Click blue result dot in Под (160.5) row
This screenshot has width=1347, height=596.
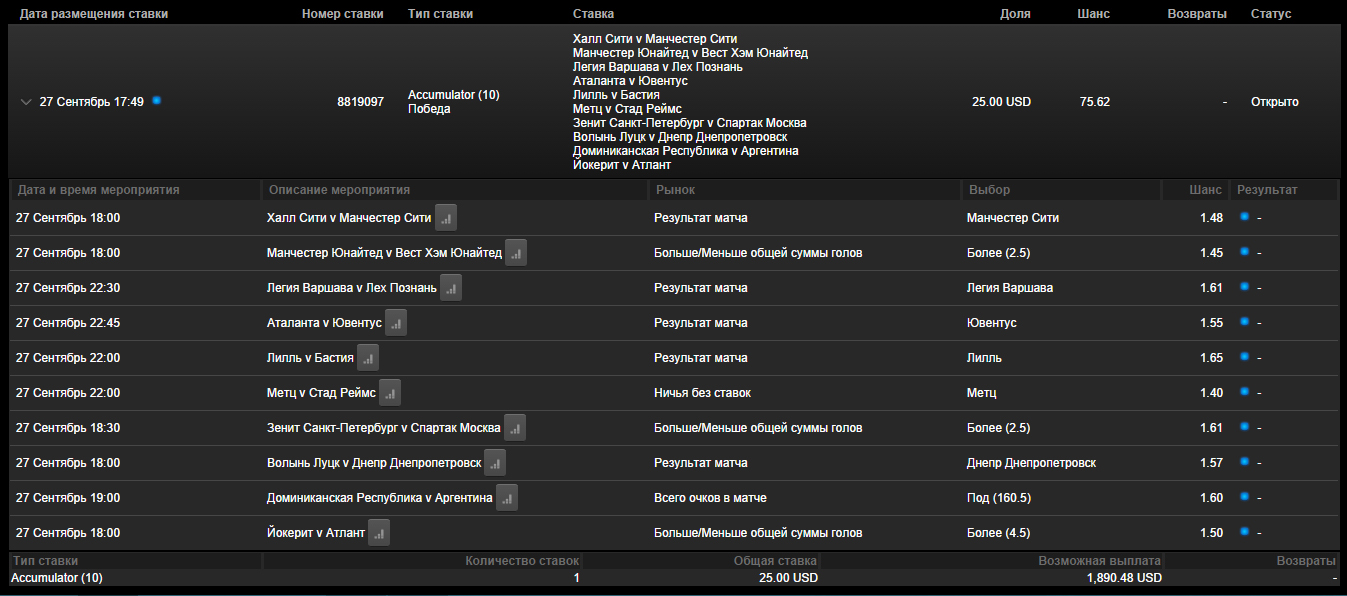pyautogui.click(x=1244, y=497)
